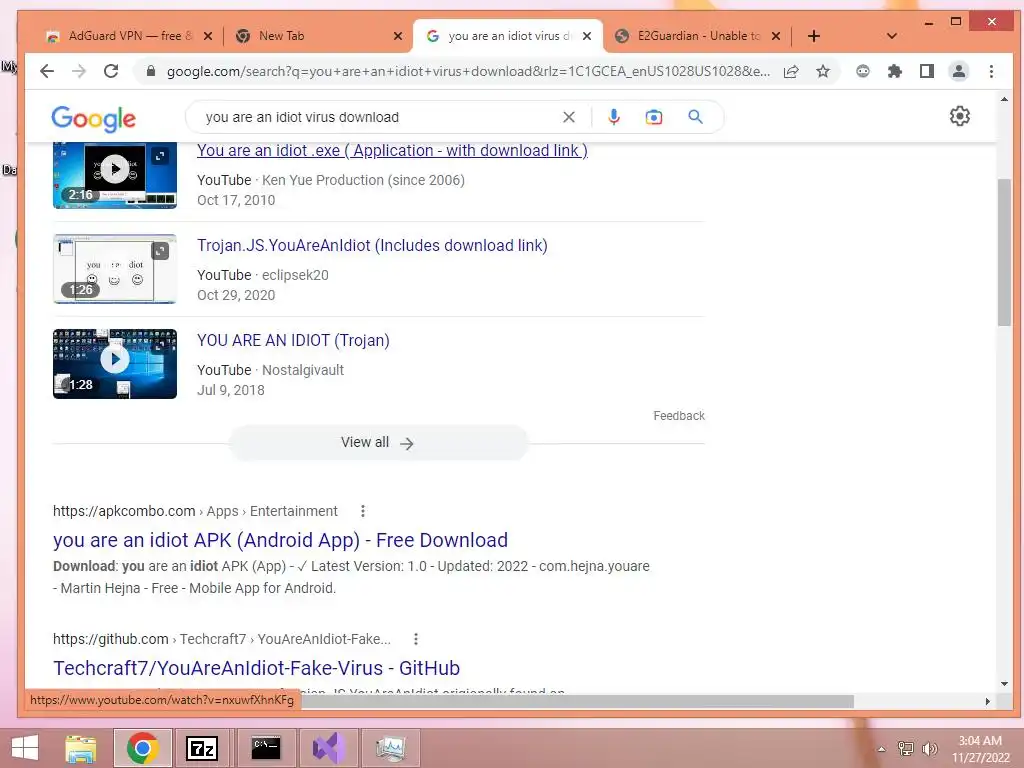This screenshot has width=1024, height=768.
Task: Switch to the E2Guardian tab
Action: tap(697, 36)
